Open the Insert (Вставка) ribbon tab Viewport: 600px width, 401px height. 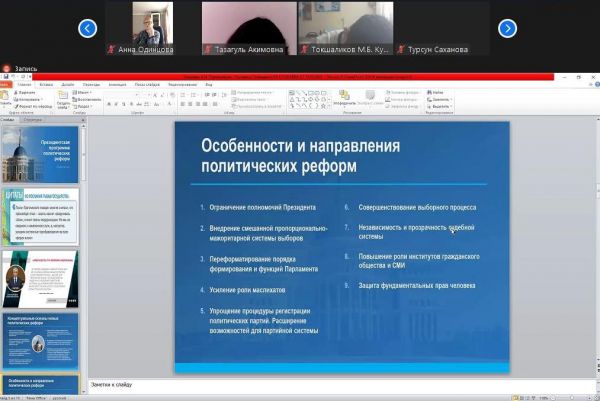click(46, 85)
